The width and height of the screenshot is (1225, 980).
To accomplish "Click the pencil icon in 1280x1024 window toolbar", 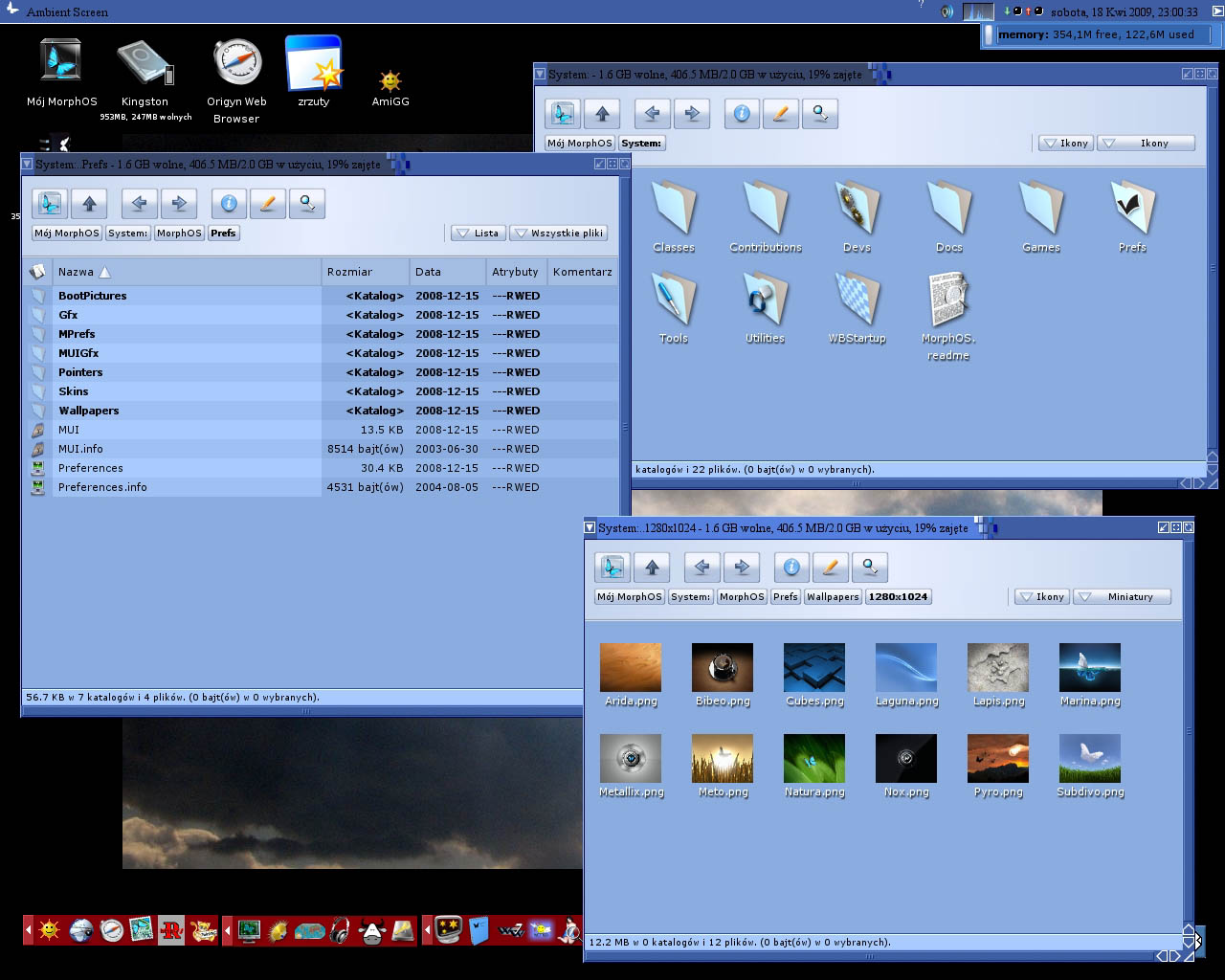I will [831, 567].
